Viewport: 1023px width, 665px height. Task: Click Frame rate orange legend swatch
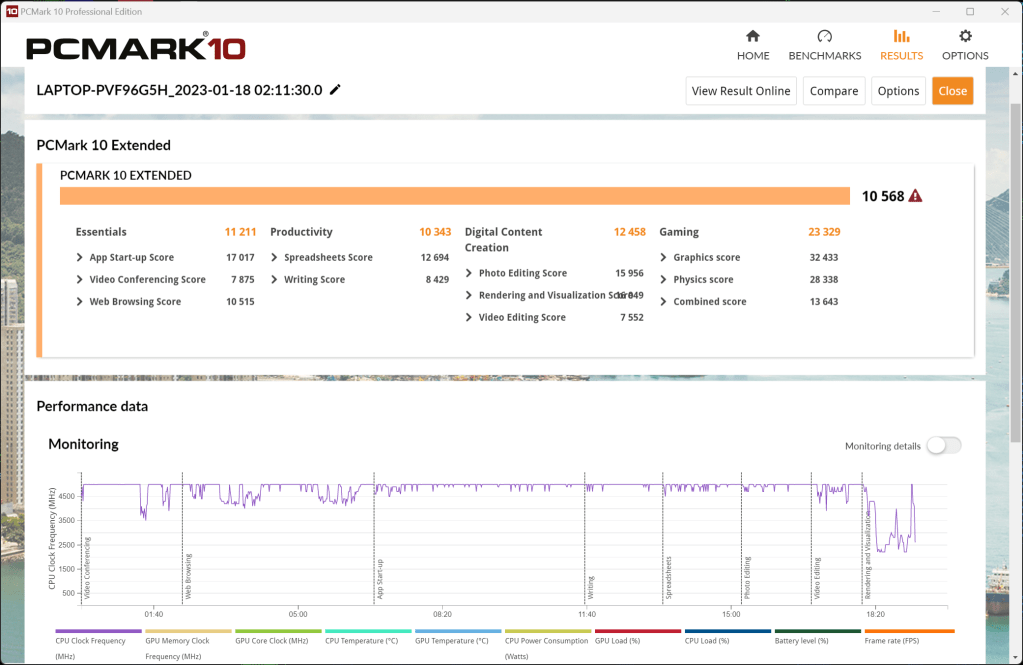pyautogui.click(x=909, y=632)
